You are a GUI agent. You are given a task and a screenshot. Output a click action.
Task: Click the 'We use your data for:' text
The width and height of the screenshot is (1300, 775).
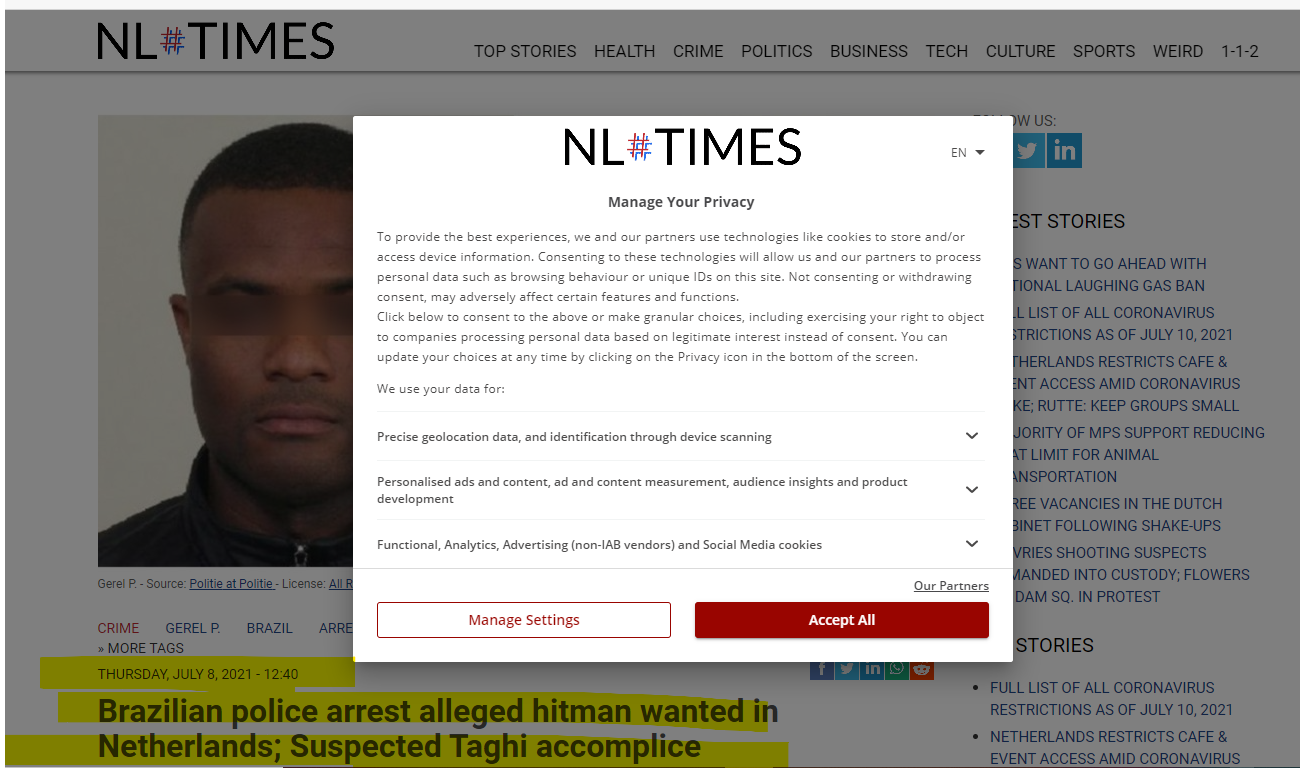tap(441, 388)
